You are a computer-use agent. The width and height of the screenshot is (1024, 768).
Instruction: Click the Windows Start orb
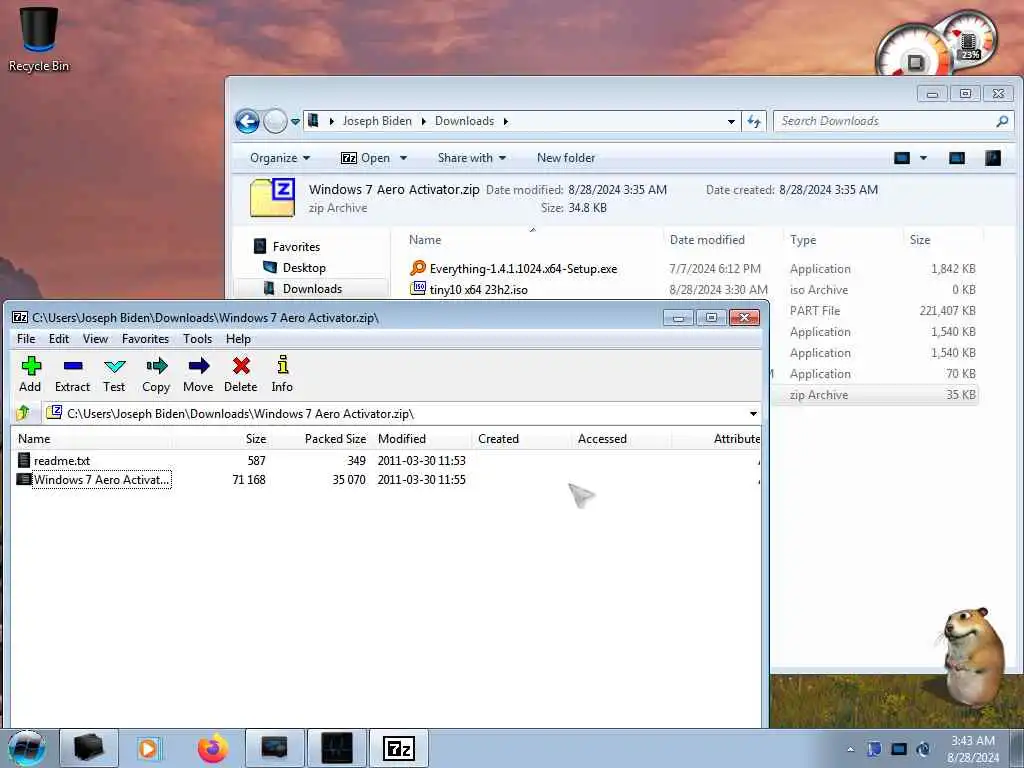(x=27, y=748)
